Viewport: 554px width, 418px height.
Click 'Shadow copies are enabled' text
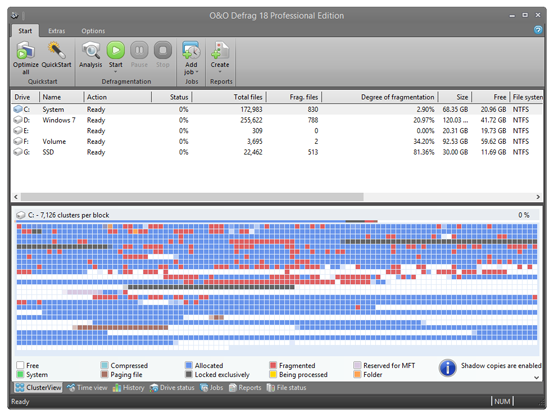(x=501, y=365)
